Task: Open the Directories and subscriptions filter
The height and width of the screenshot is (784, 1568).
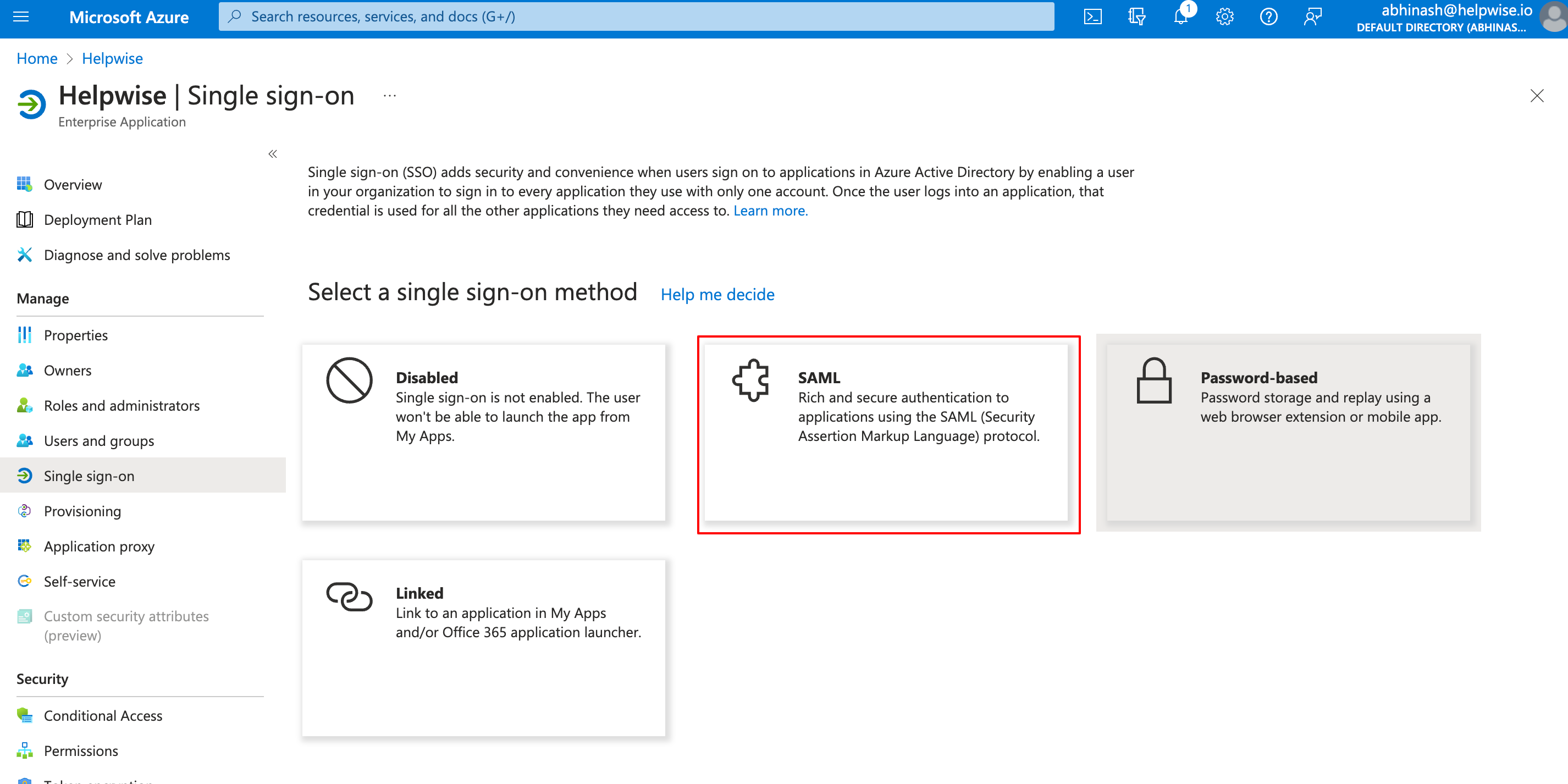Action: [1136, 16]
